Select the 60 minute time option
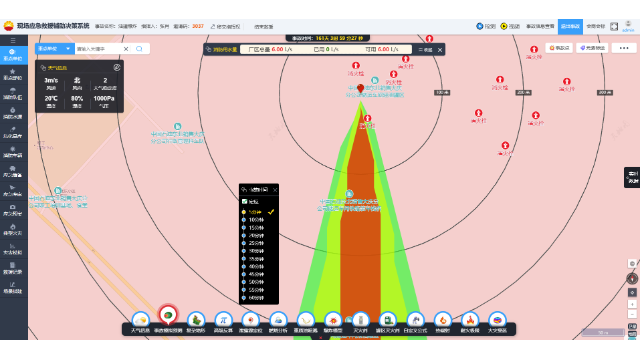Viewport: 640px width, 360px height. pyautogui.click(x=254, y=298)
